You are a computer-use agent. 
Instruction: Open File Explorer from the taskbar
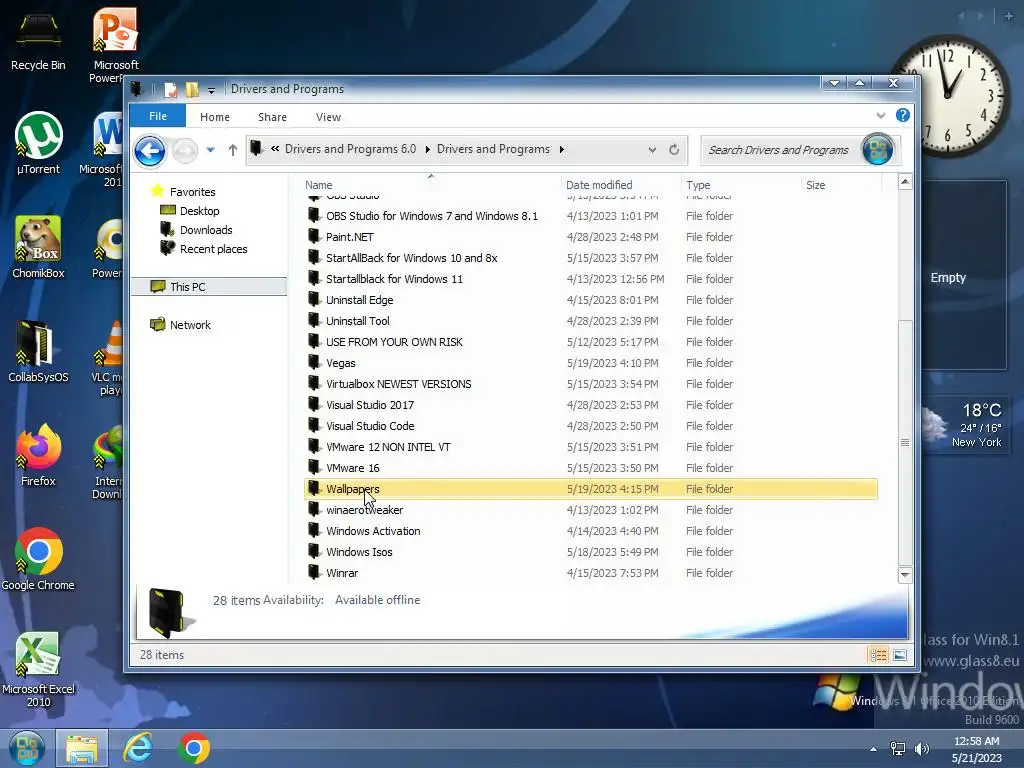82,748
